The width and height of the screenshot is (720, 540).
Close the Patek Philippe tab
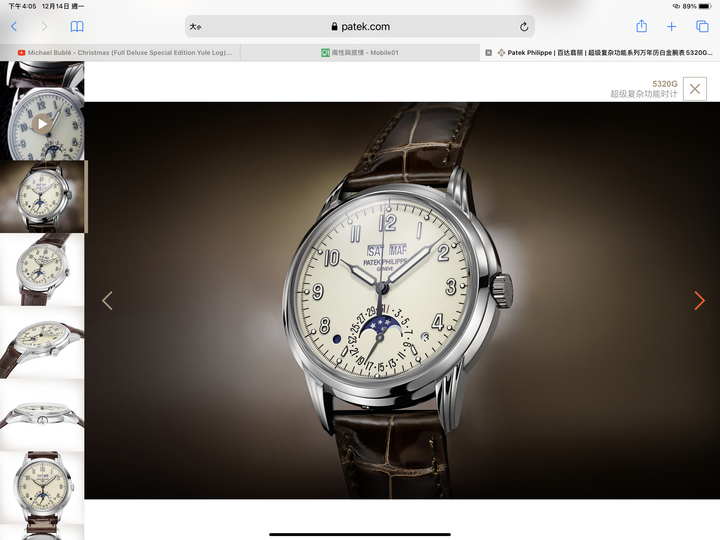click(x=489, y=53)
